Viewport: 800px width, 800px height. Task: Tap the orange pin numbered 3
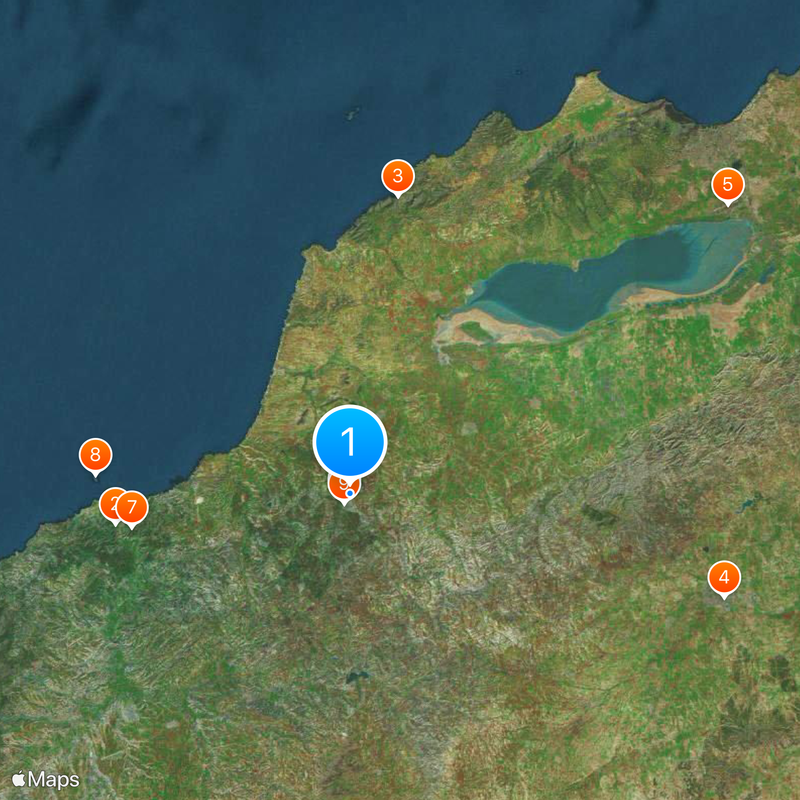click(398, 177)
